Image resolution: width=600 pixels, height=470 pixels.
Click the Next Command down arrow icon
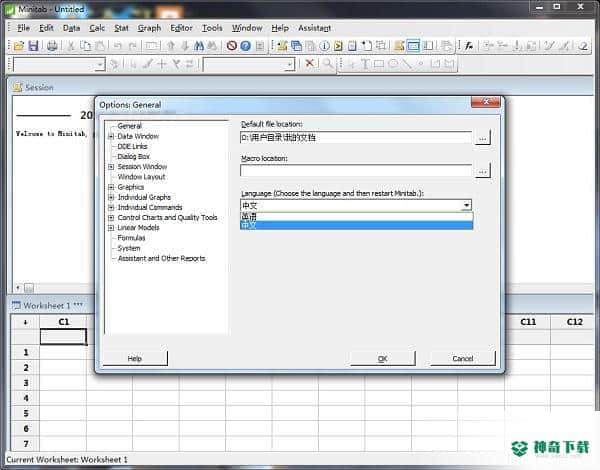(185, 46)
